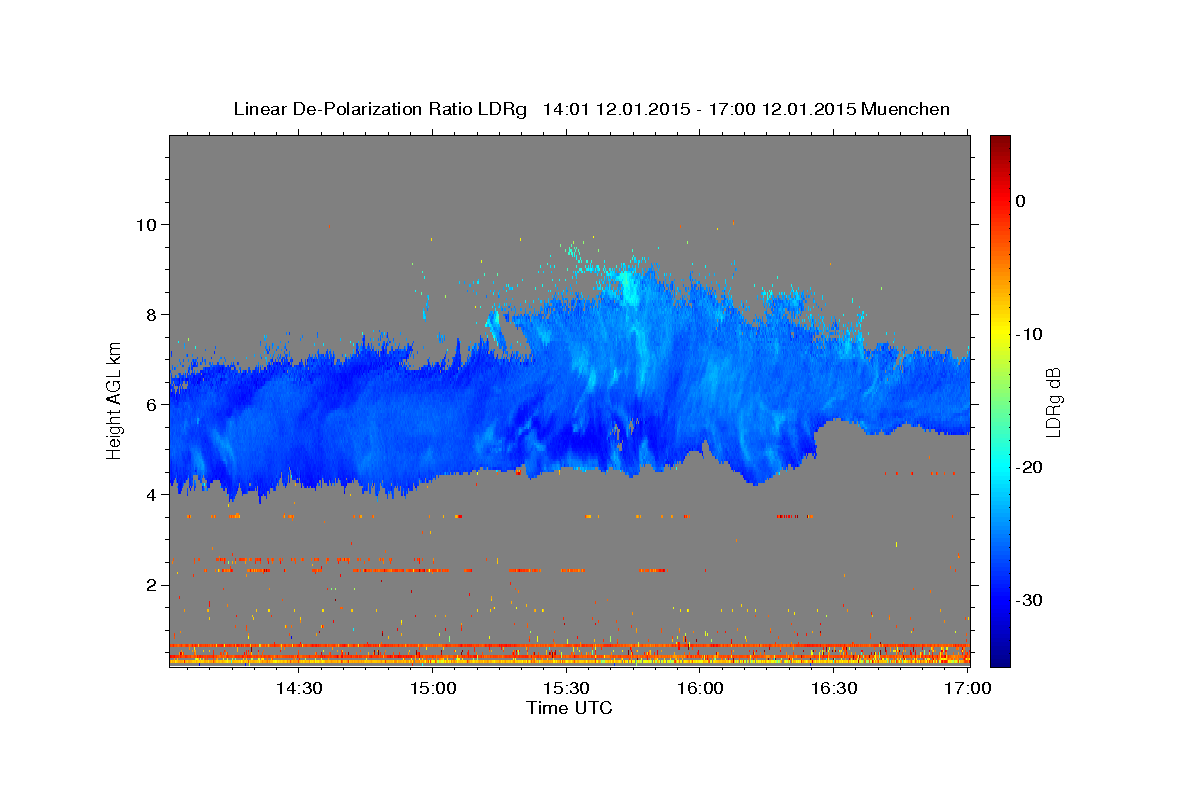The image size is (1200, 800).
Task: Click the end time "17:00 12.01.2015" in title
Action: 782,109
